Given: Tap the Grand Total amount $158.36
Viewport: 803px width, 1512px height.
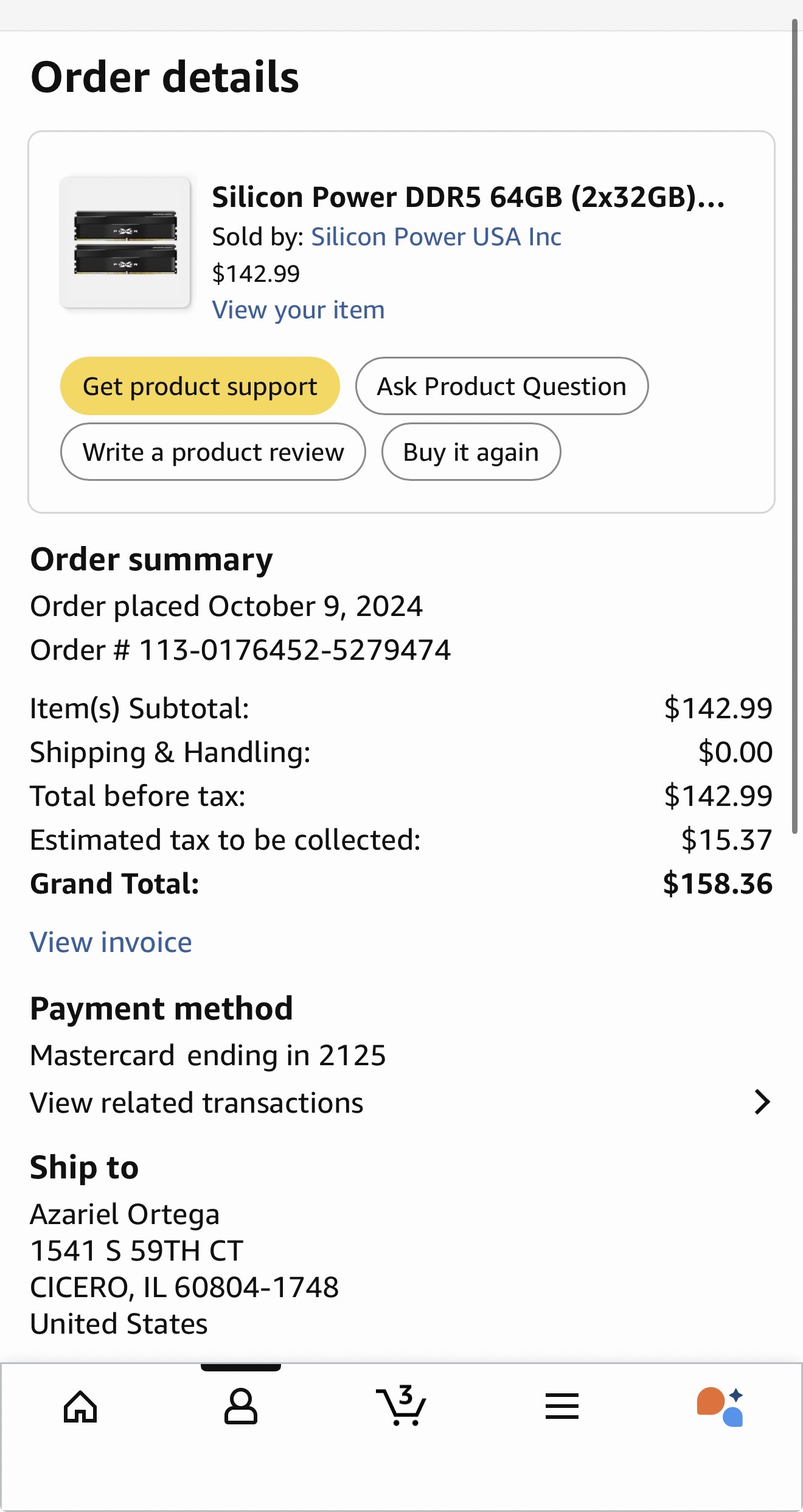Looking at the screenshot, I should 717,884.
